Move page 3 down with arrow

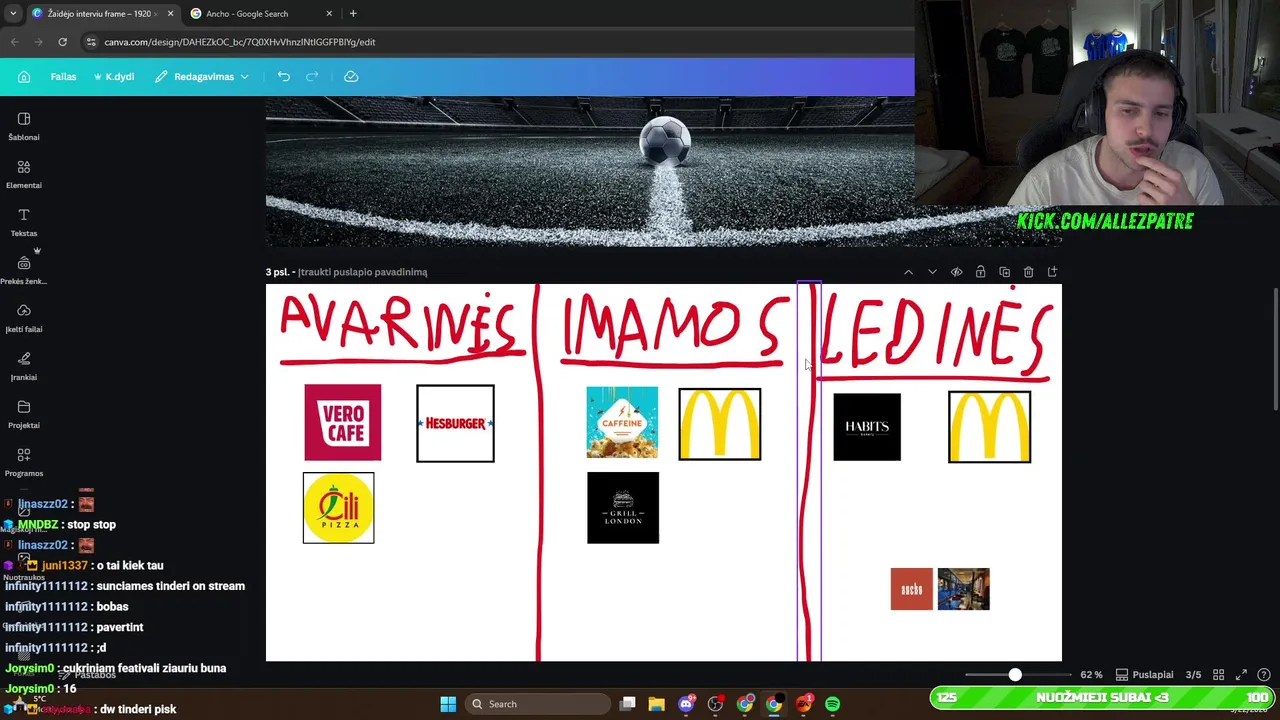click(932, 272)
